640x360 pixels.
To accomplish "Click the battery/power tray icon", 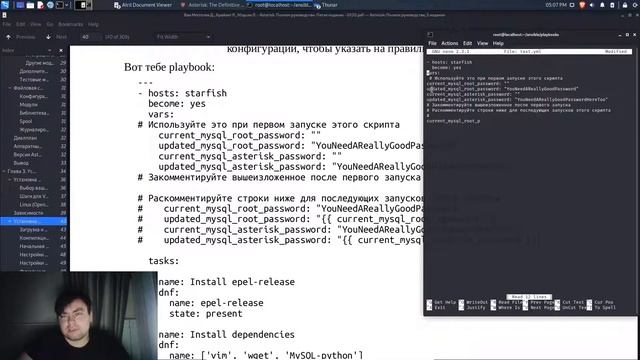I will (612, 5).
